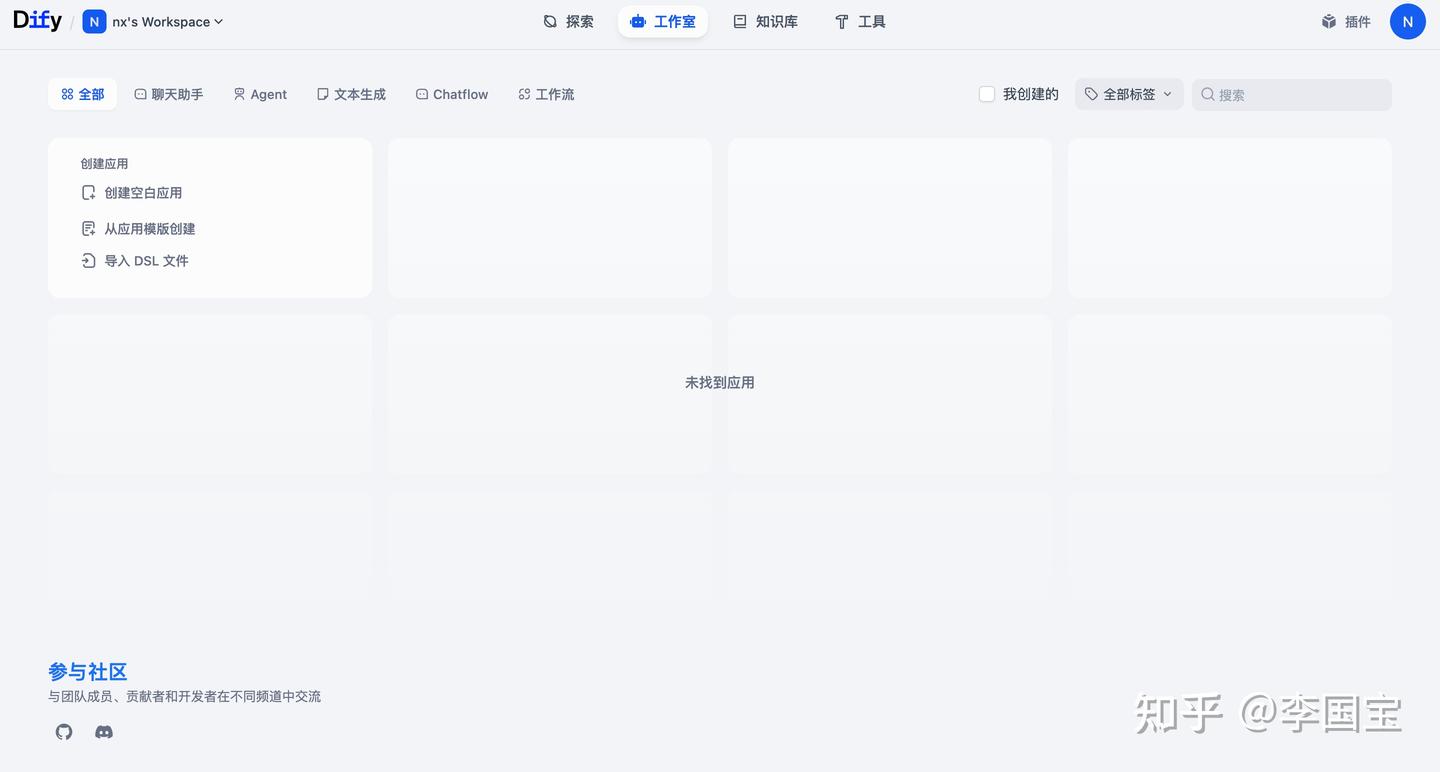Screen dimensions: 1440x772
Task: Choose 从应用模版创建
Action: click(138, 229)
